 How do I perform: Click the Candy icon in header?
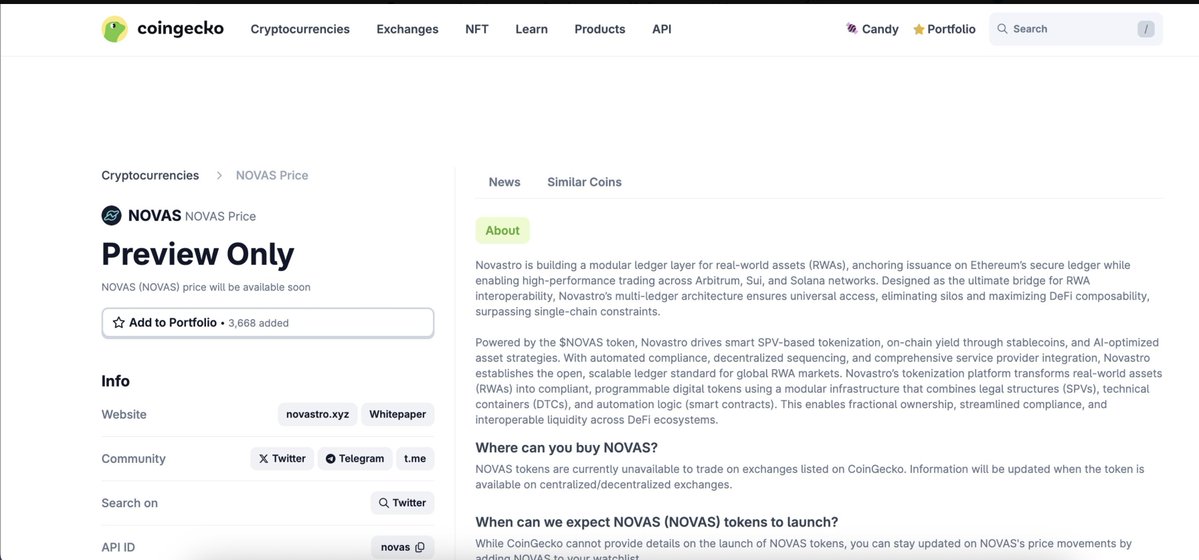(x=851, y=29)
